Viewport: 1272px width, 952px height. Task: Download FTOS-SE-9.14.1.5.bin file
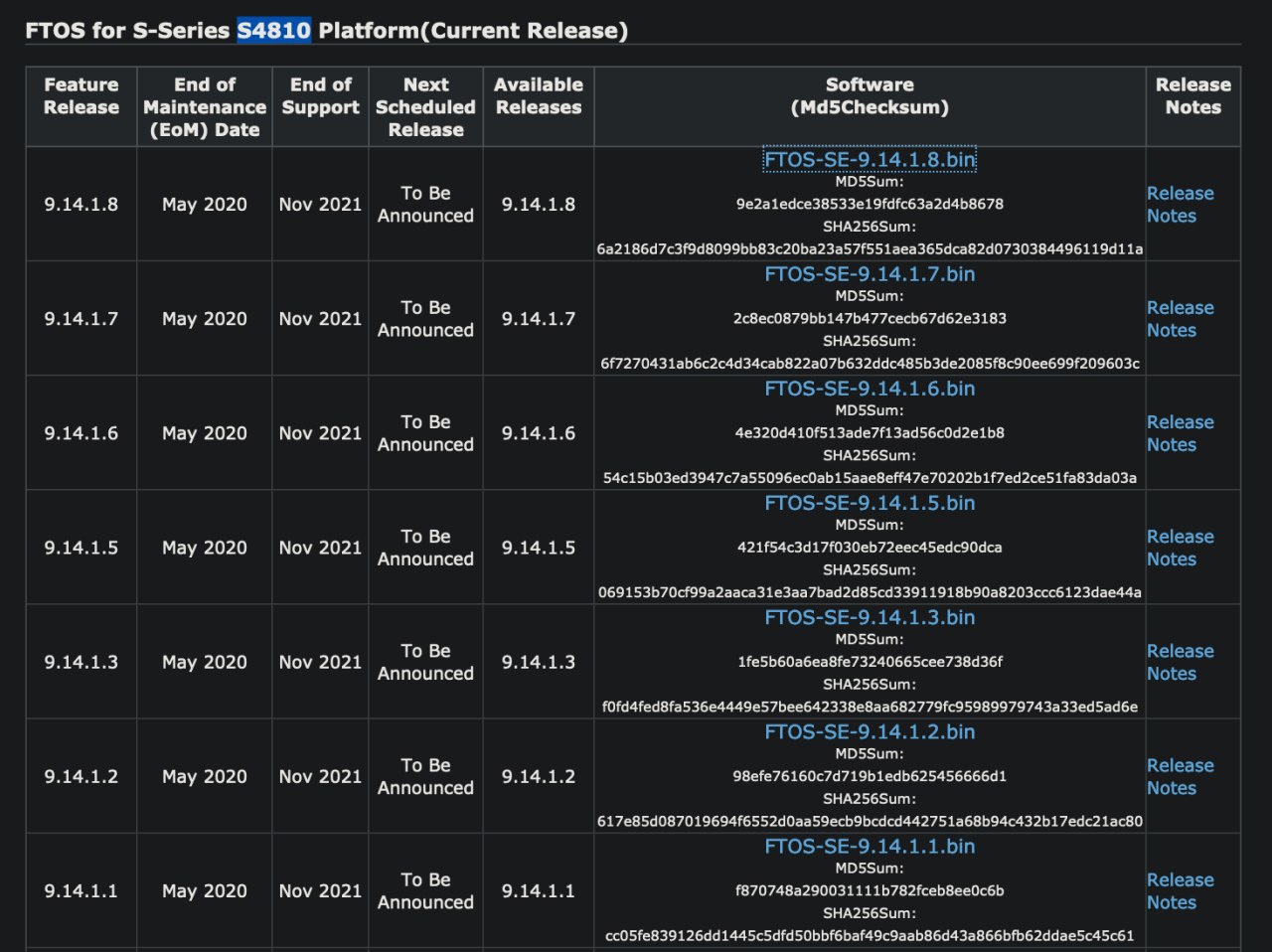(870, 503)
